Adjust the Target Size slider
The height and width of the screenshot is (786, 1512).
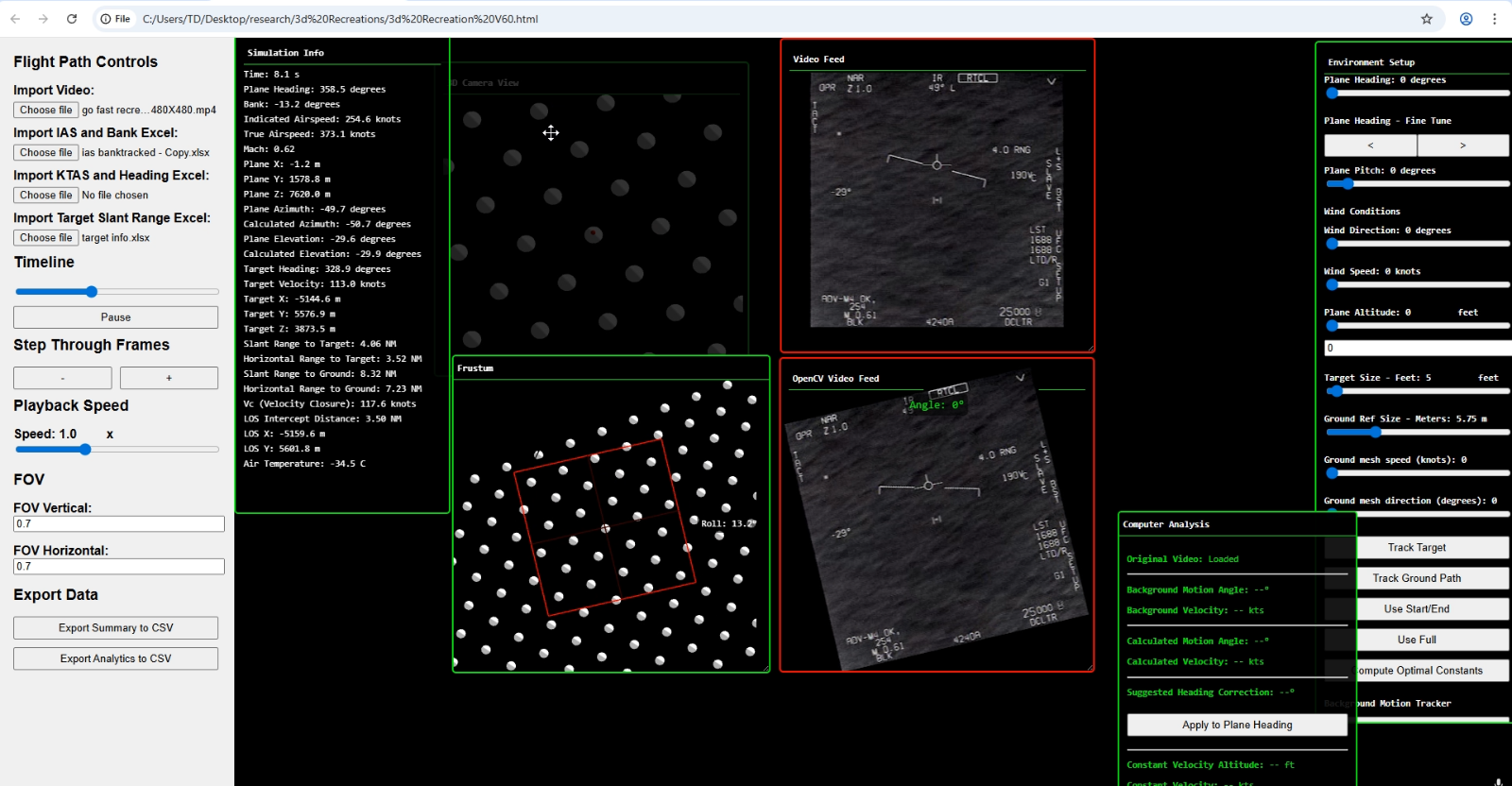point(1417,390)
